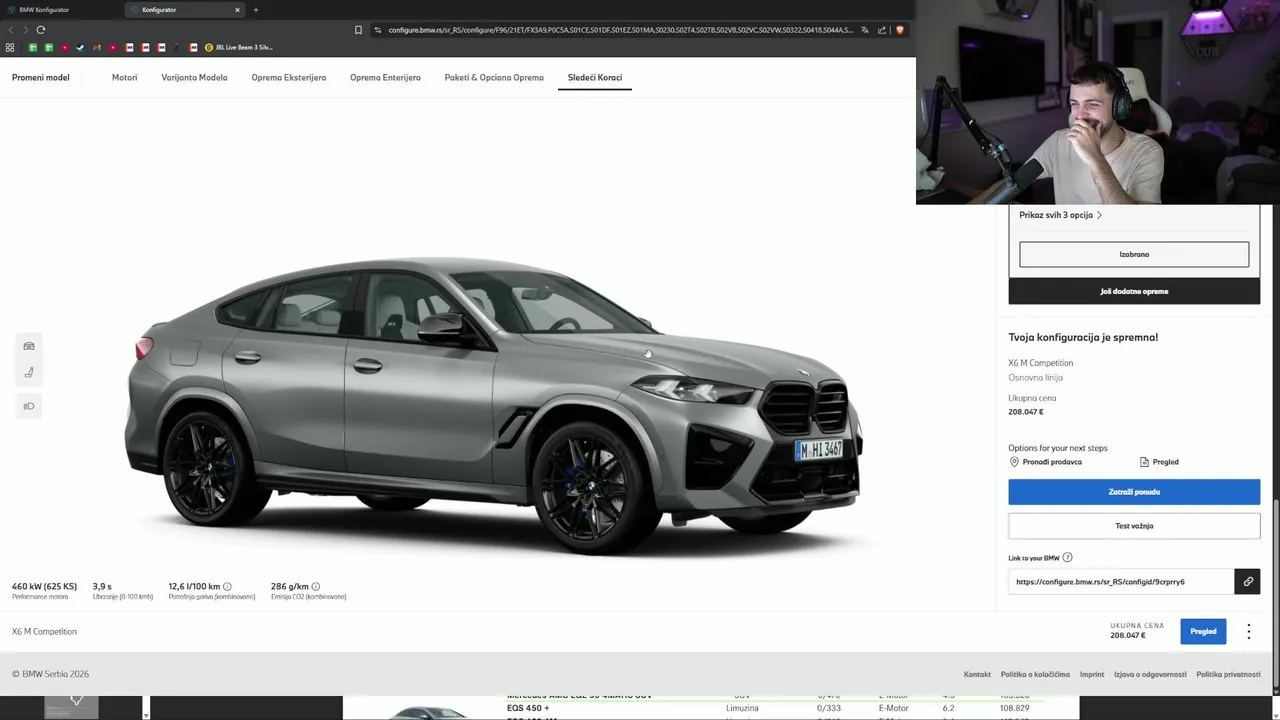The width and height of the screenshot is (1280, 720).
Task: Open Politika privatnosti footer link
Action: (1228, 674)
